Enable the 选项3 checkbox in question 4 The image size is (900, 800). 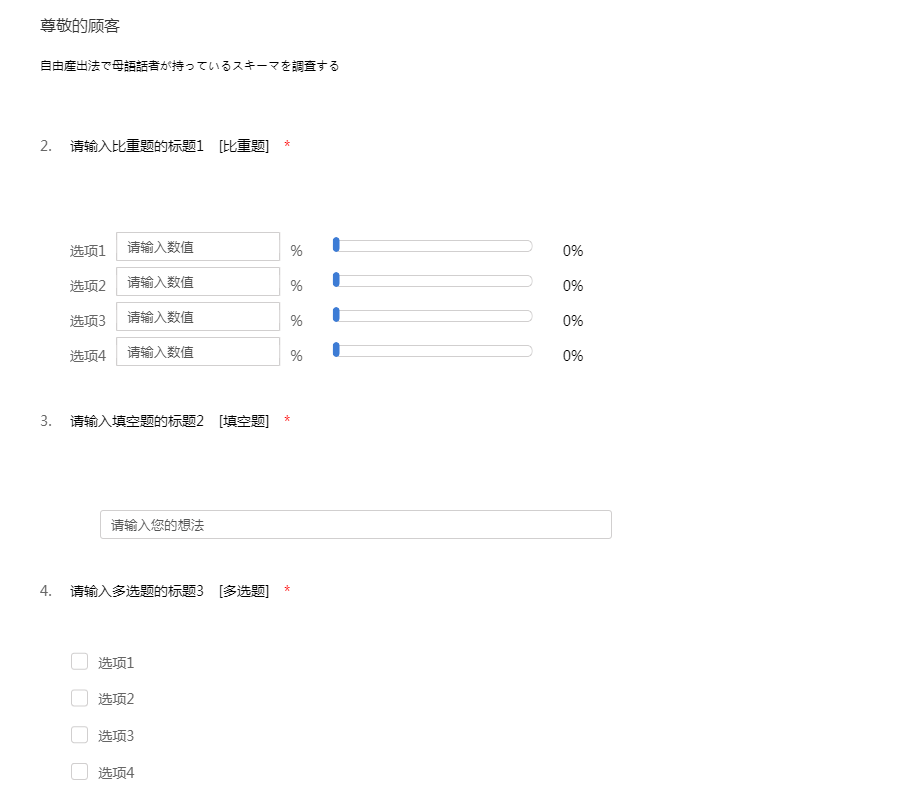coord(80,735)
